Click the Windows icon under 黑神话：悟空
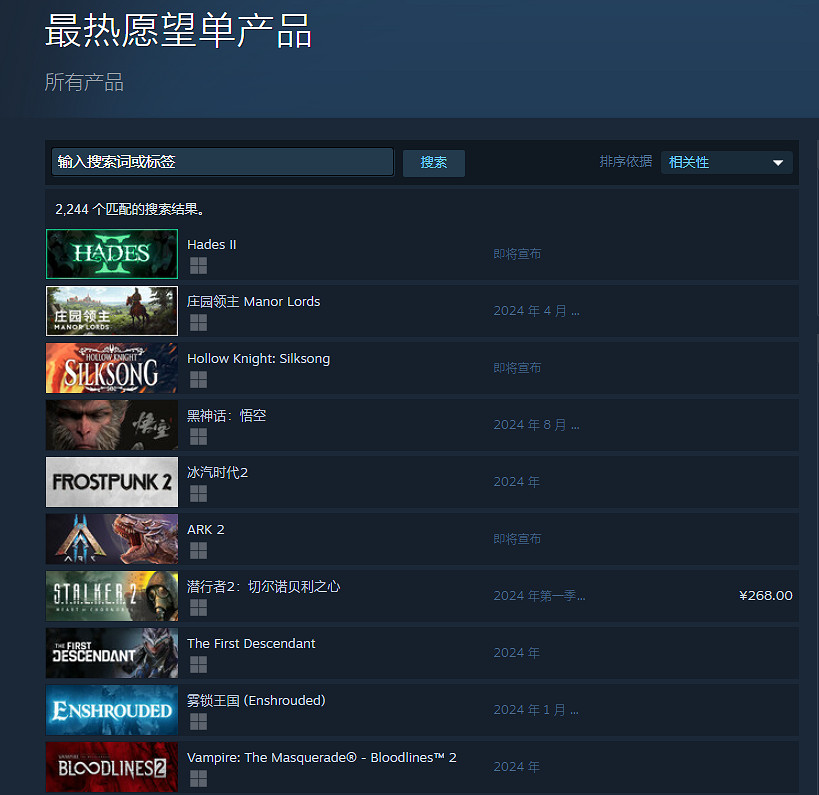819x795 pixels. pos(198,437)
